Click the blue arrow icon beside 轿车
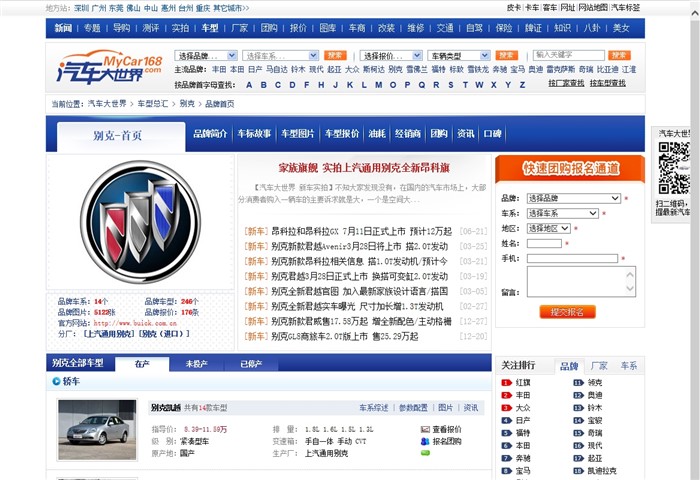This screenshot has width=700, height=480. tap(56, 381)
